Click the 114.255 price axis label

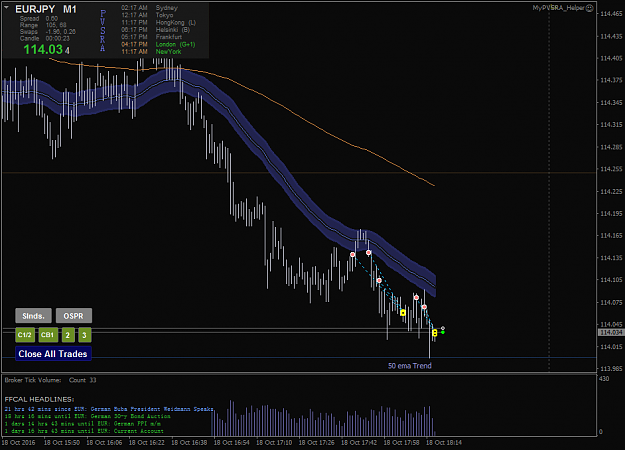tap(611, 169)
